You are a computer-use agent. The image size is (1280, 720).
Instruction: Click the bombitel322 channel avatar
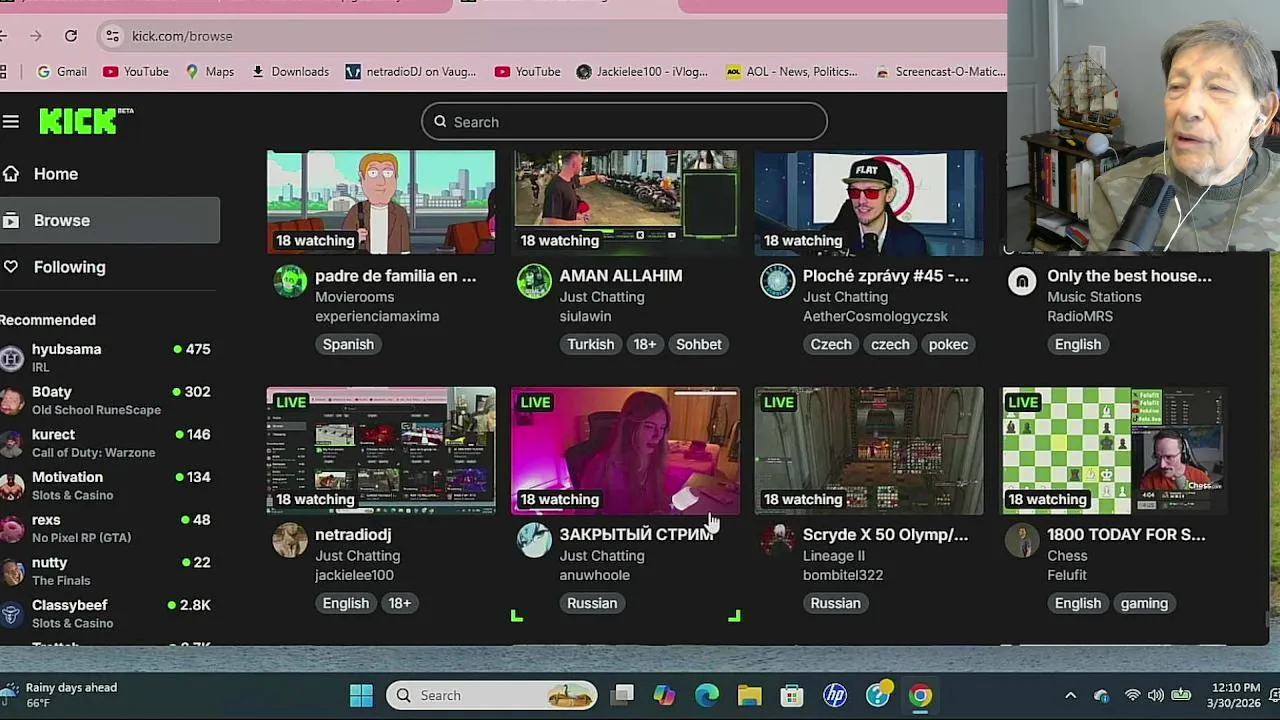[777, 540]
